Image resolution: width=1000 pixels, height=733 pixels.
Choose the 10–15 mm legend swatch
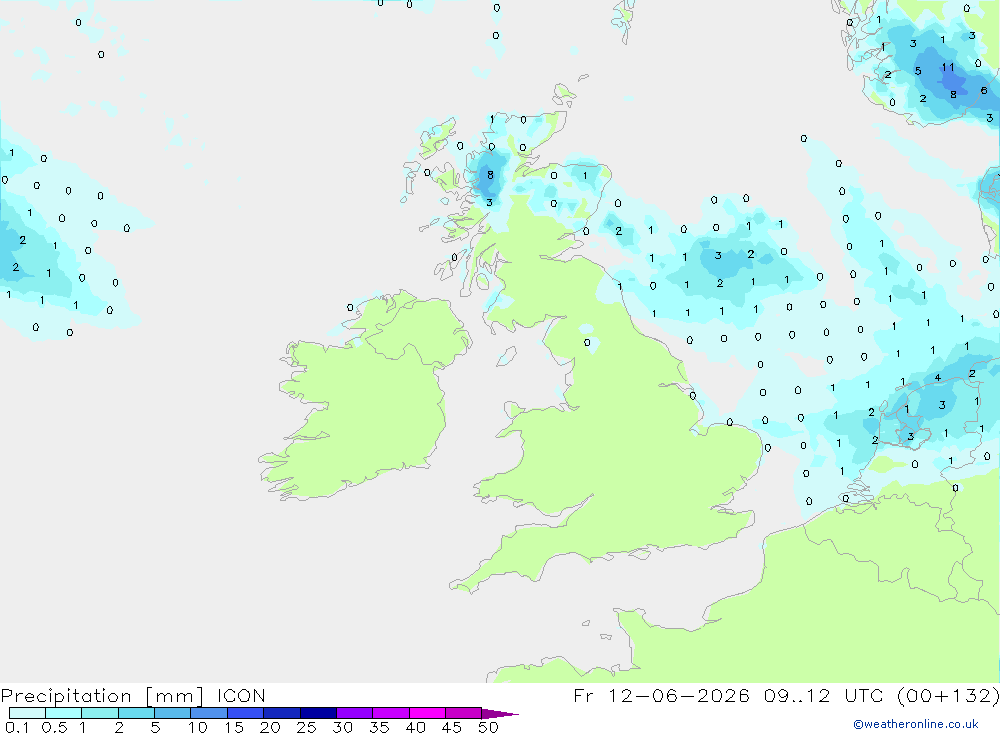coord(209,713)
